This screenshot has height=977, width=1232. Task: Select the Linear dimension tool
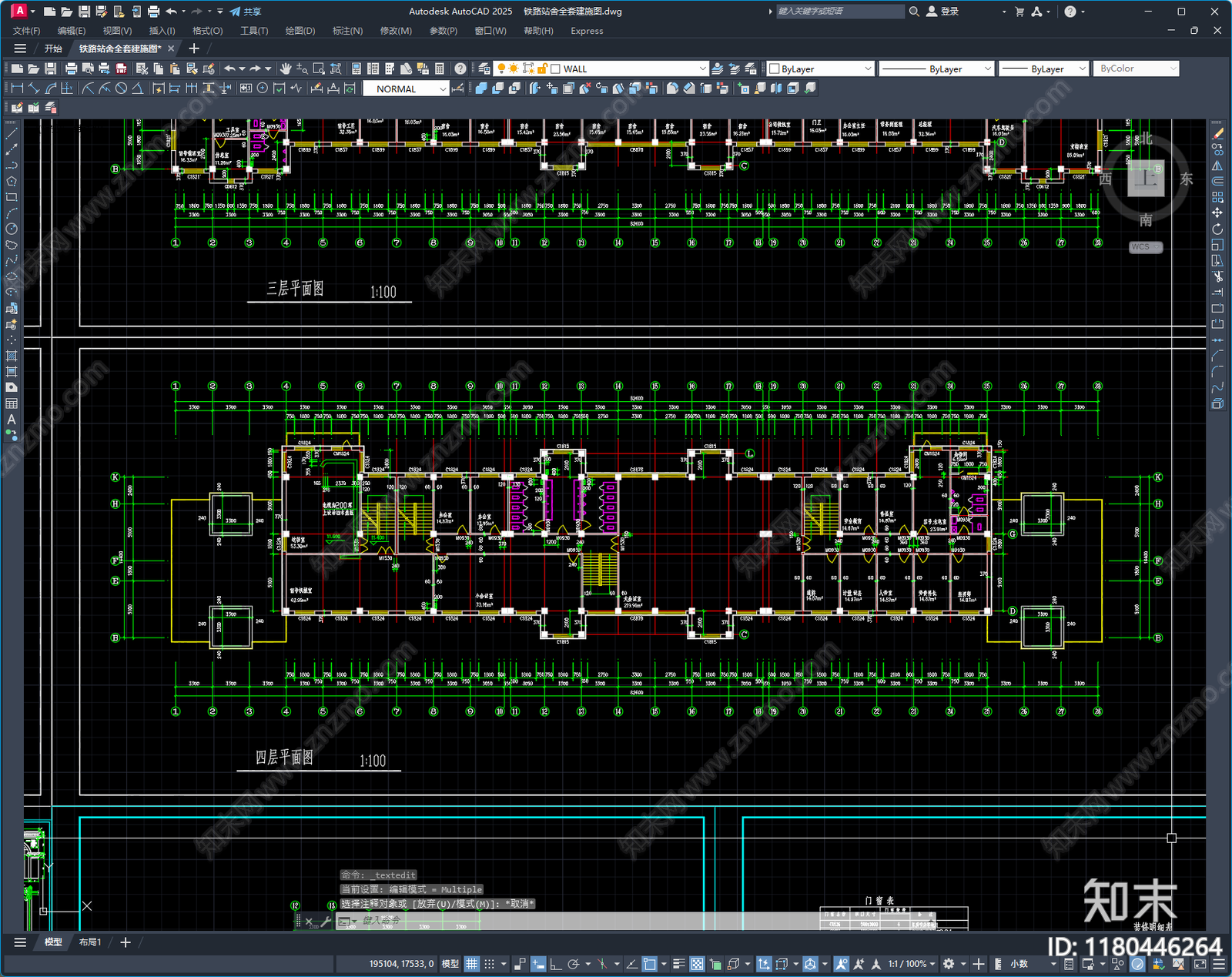(x=17, y=89)
